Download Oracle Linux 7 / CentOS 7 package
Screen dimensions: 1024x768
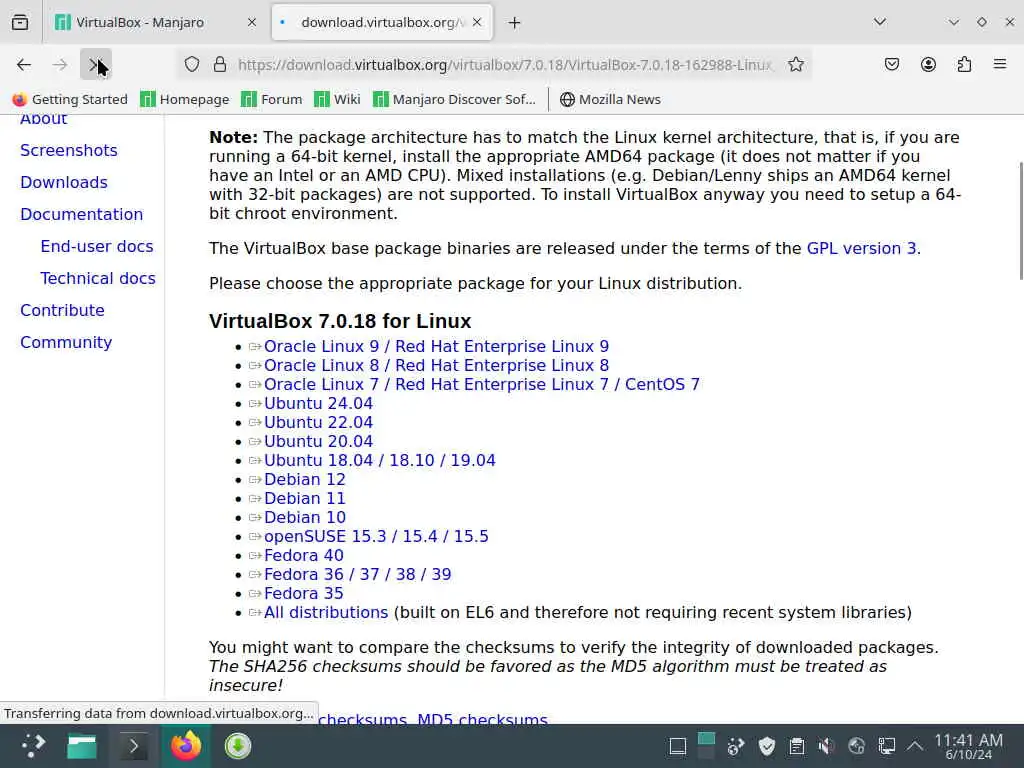click(x=482, y=384)
